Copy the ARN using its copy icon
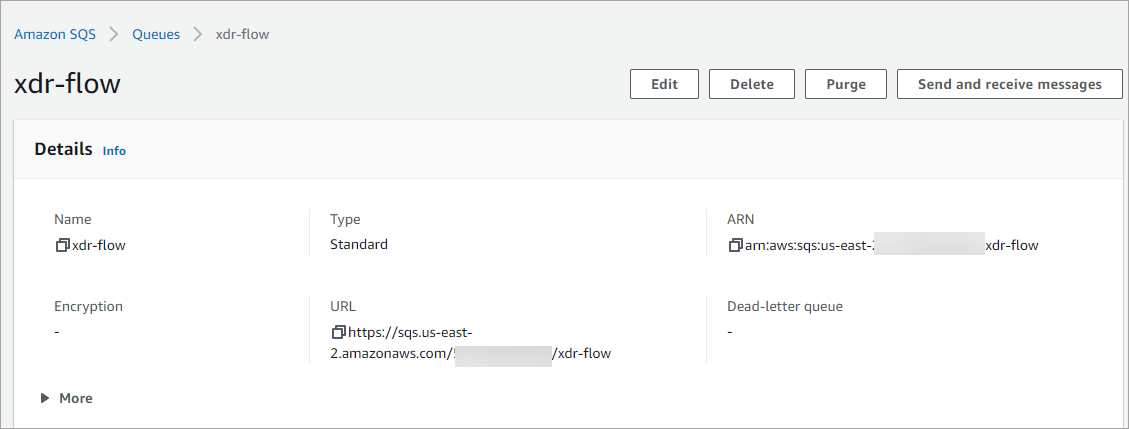The image size is (1129, 429). (x=734, y=245)
